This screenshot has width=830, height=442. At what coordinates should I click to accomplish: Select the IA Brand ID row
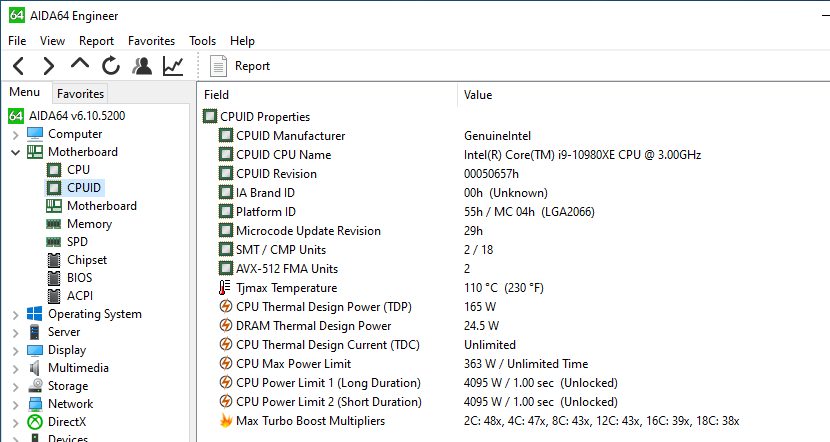[x=265, y=193]
